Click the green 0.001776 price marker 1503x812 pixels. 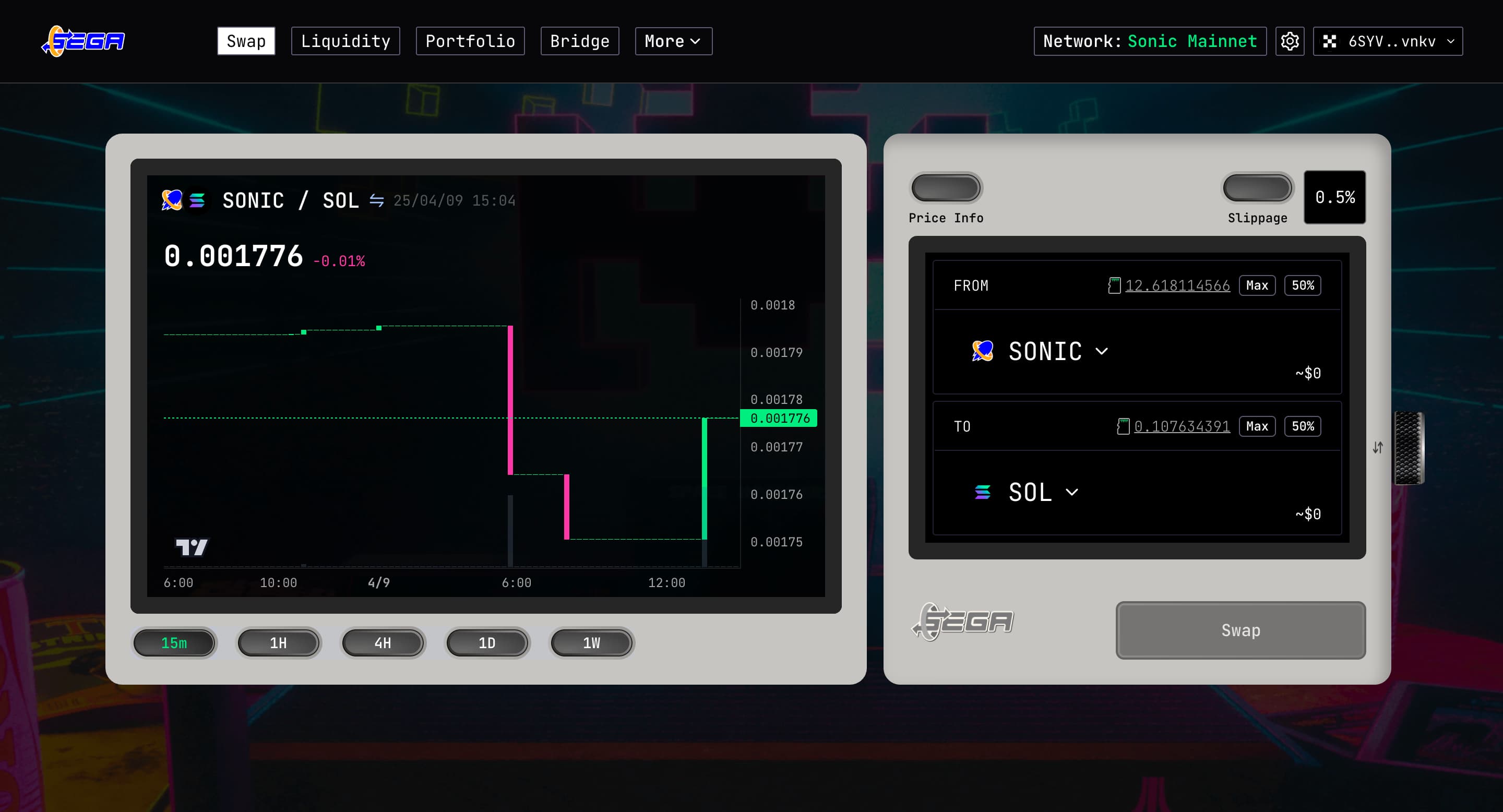pos(779,417)
